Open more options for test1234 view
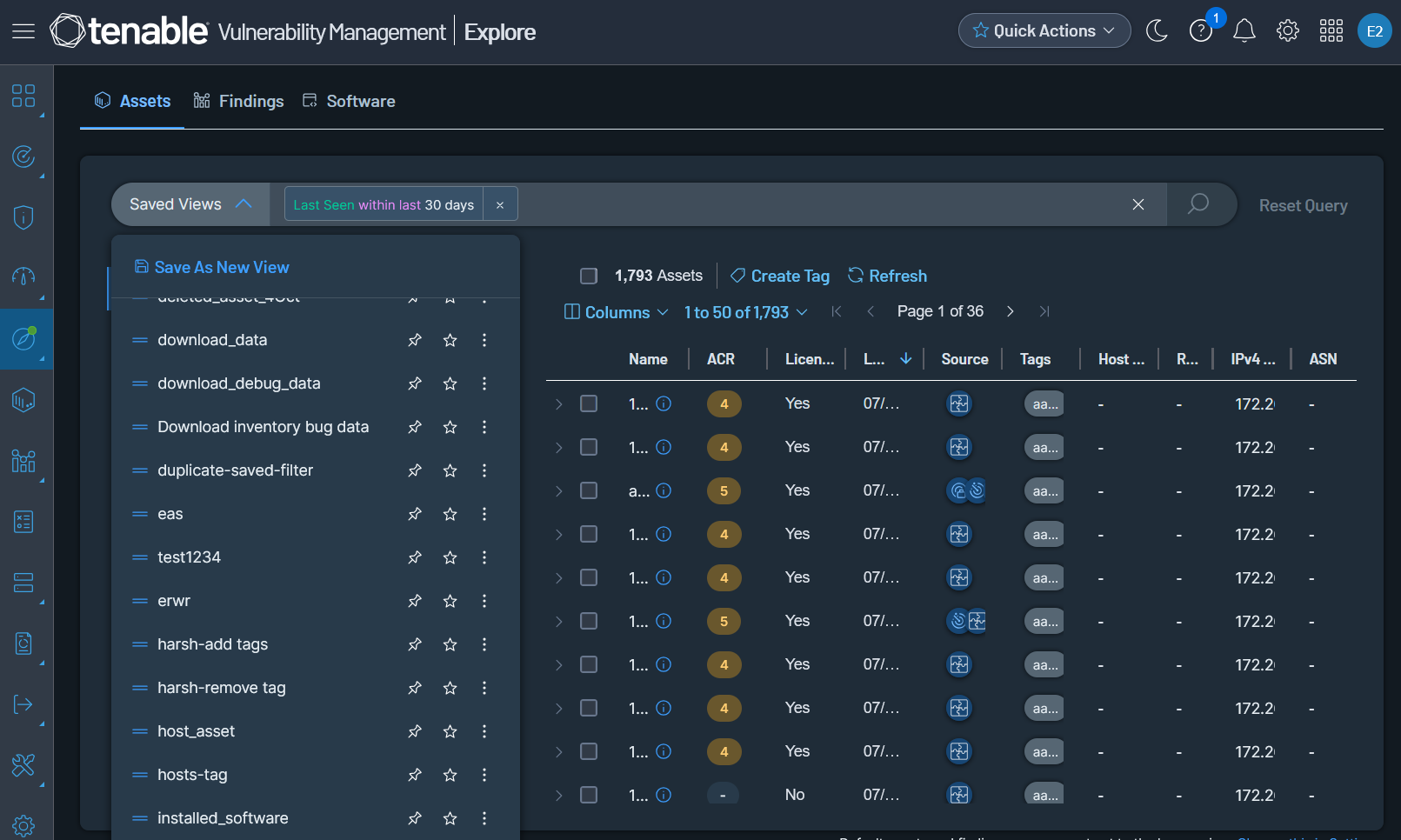This screenshot has height=840, width=1401. click(484, 557)
